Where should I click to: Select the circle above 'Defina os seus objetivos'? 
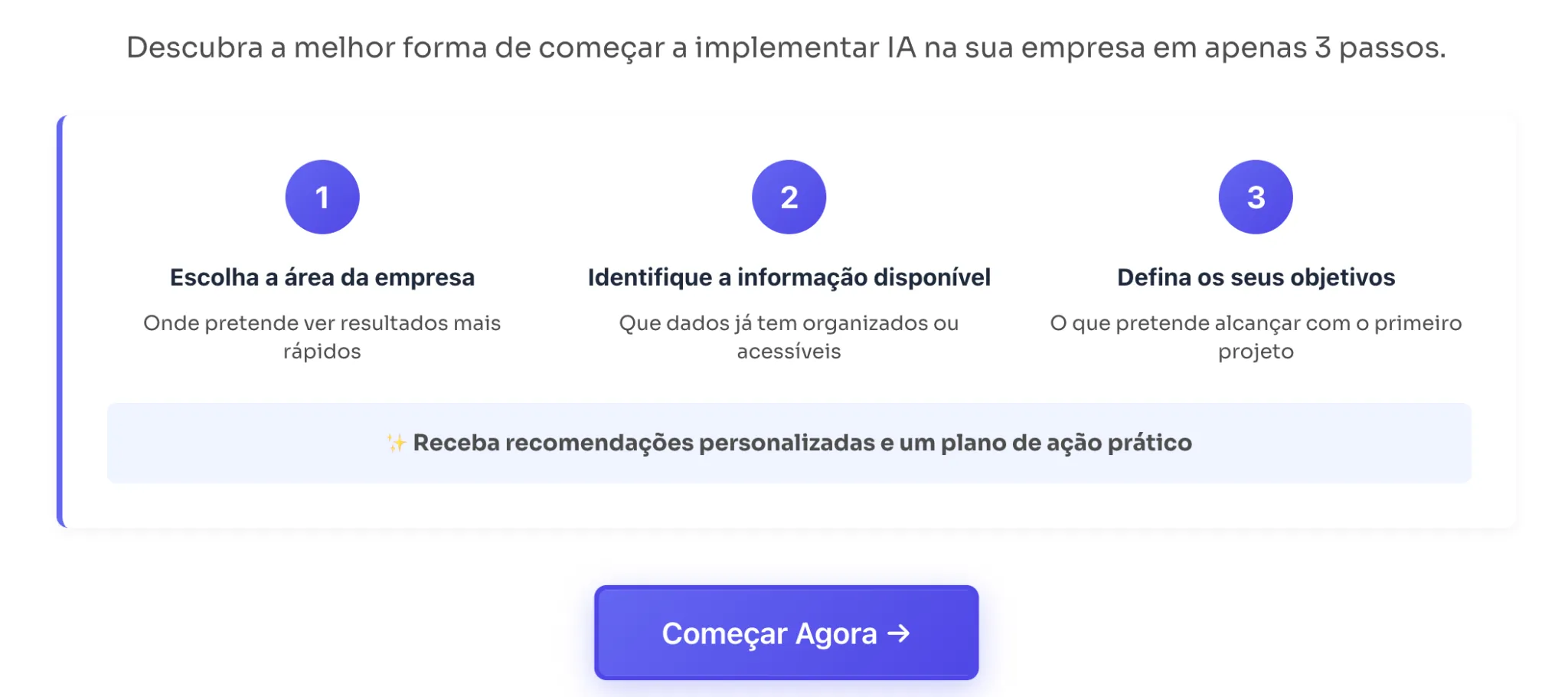coord(1256,196)
